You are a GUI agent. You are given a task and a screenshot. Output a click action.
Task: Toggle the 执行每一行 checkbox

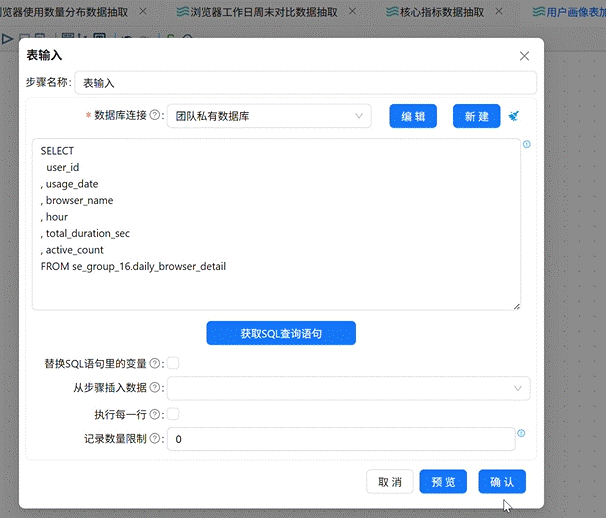coord(173,414)
